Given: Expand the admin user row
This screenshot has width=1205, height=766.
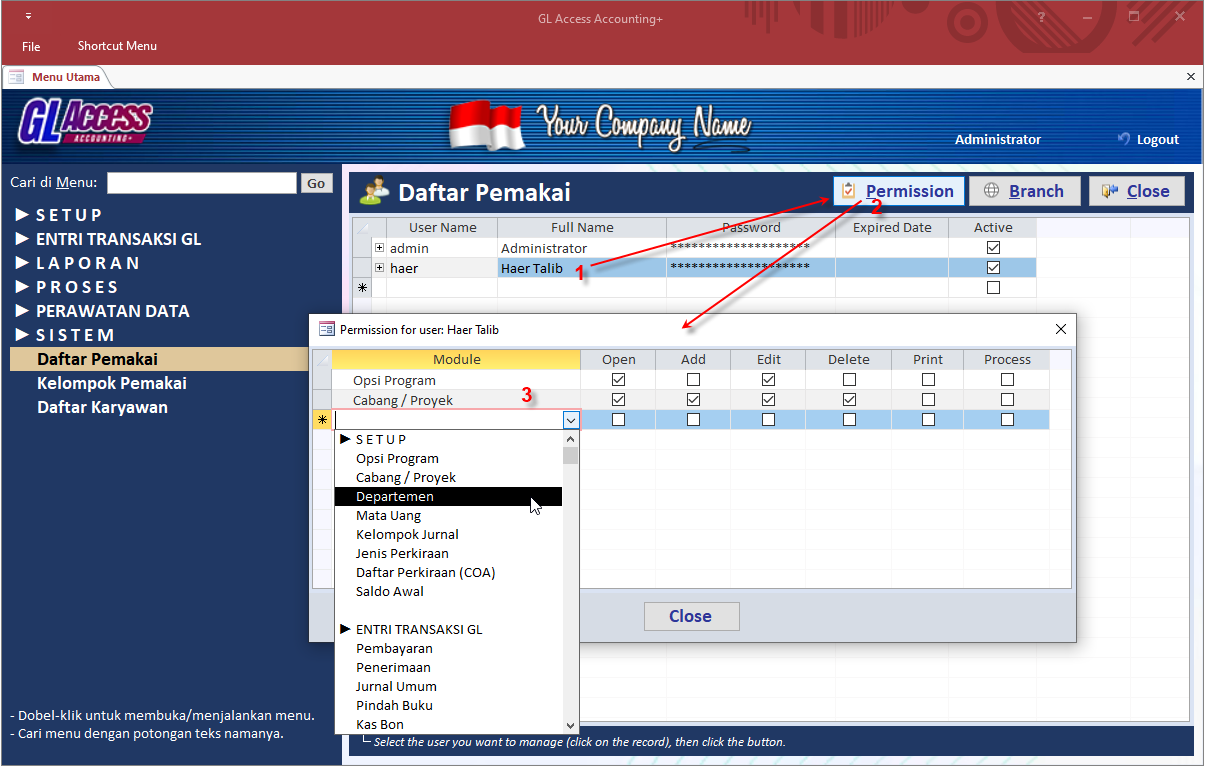Looking at the screenshot, I should pos(379,248).
